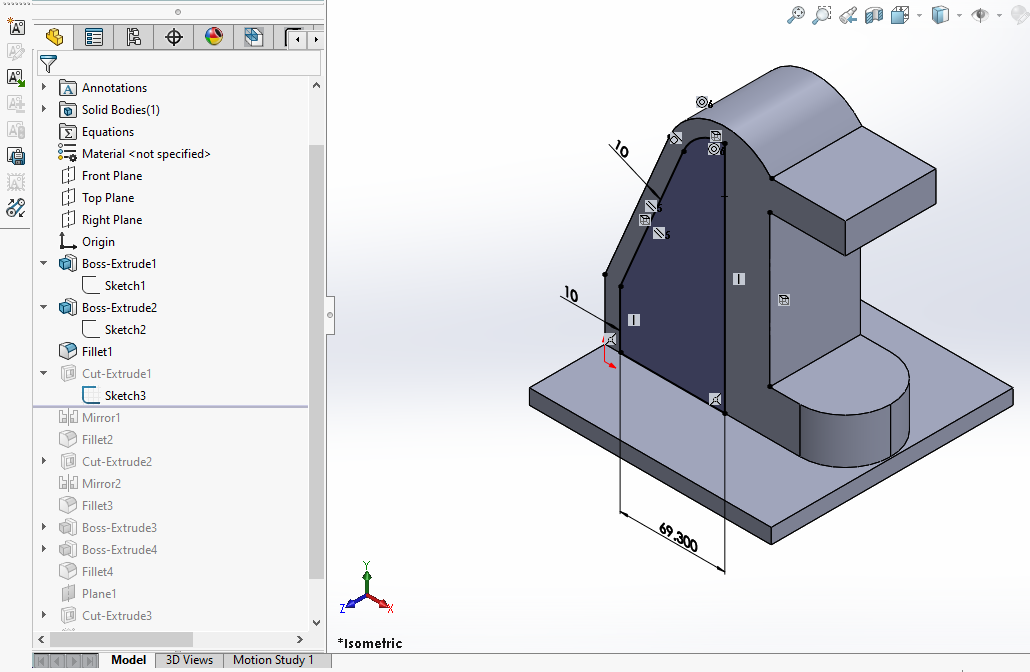Switch to the 3D Views tab
The height and width of the screenshot is (672, 1030).
(x=189, y=660)
